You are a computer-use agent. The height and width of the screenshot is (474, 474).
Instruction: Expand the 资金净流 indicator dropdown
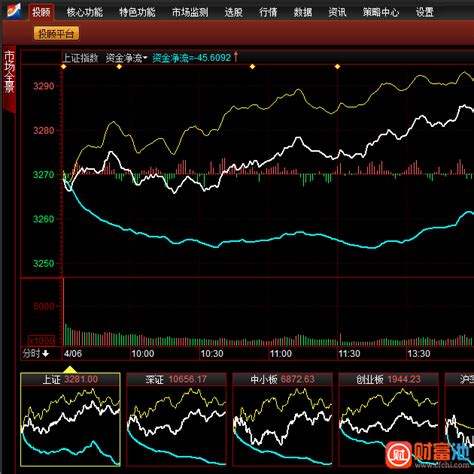pos(127,58)
